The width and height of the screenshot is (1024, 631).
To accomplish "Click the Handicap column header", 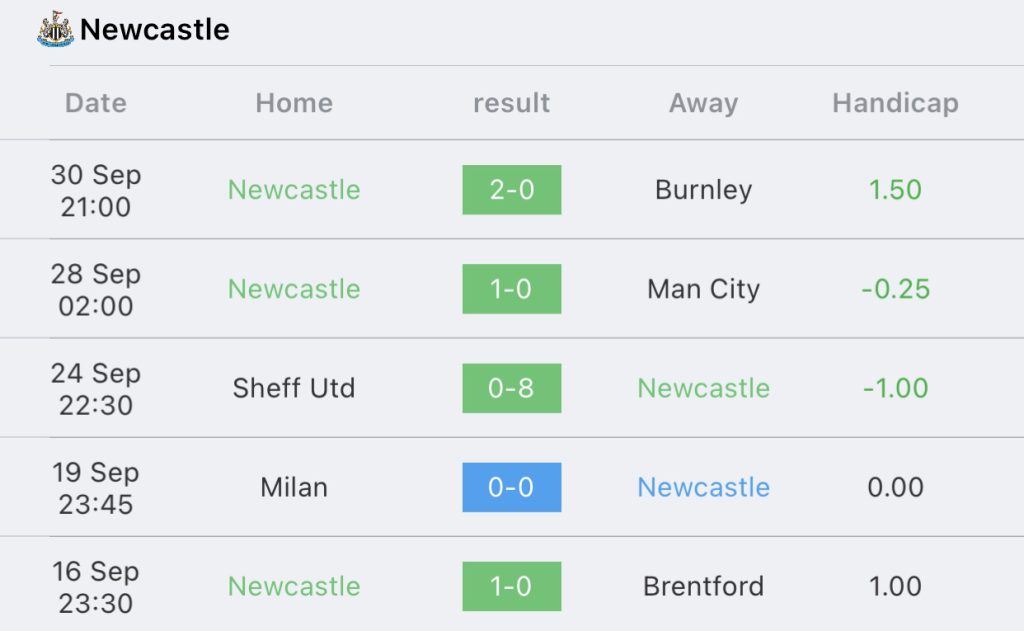I will pos(895,103).
